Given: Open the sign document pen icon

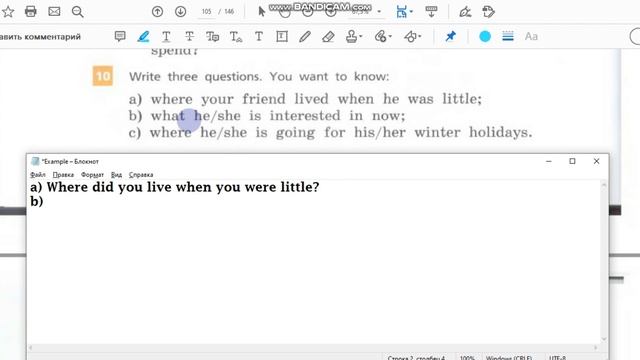Looking at the screenshot, I should (465, 12).
